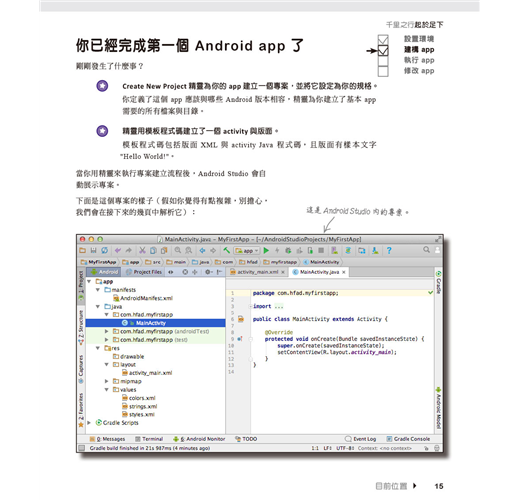Collapse the res folder arrow
The width and height of the screenshot is (520, 500).
98,348
